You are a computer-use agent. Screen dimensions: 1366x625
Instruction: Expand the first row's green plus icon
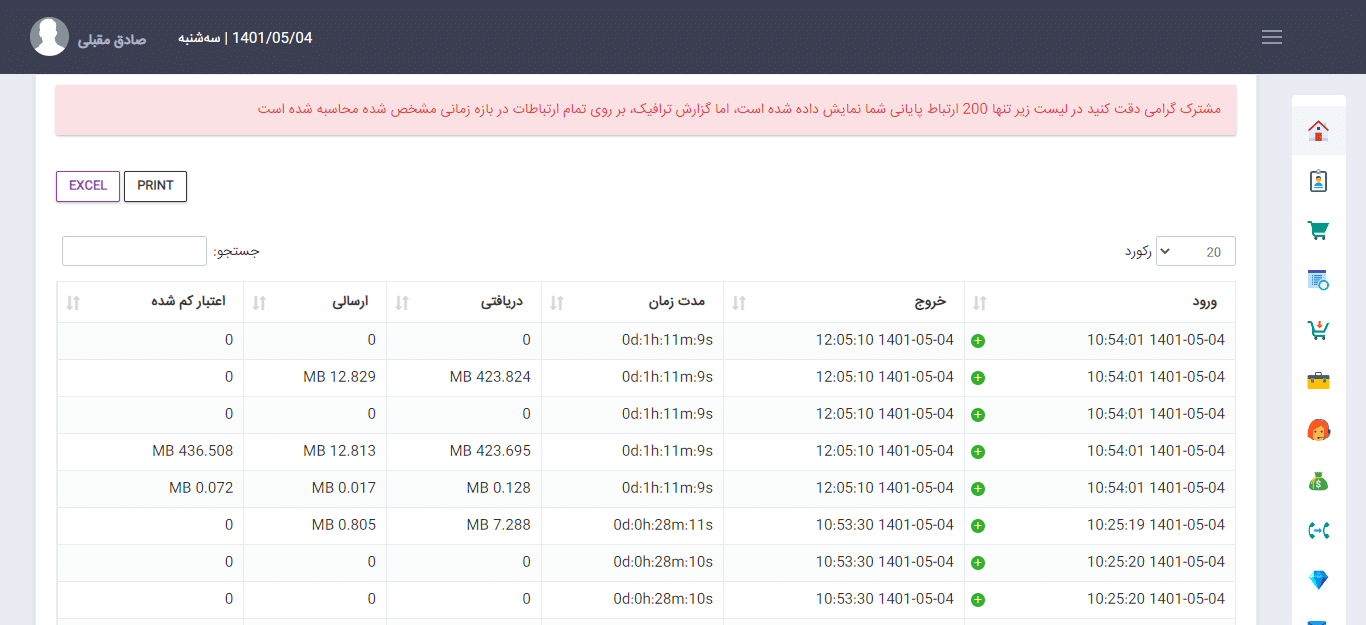pos(978,341)
